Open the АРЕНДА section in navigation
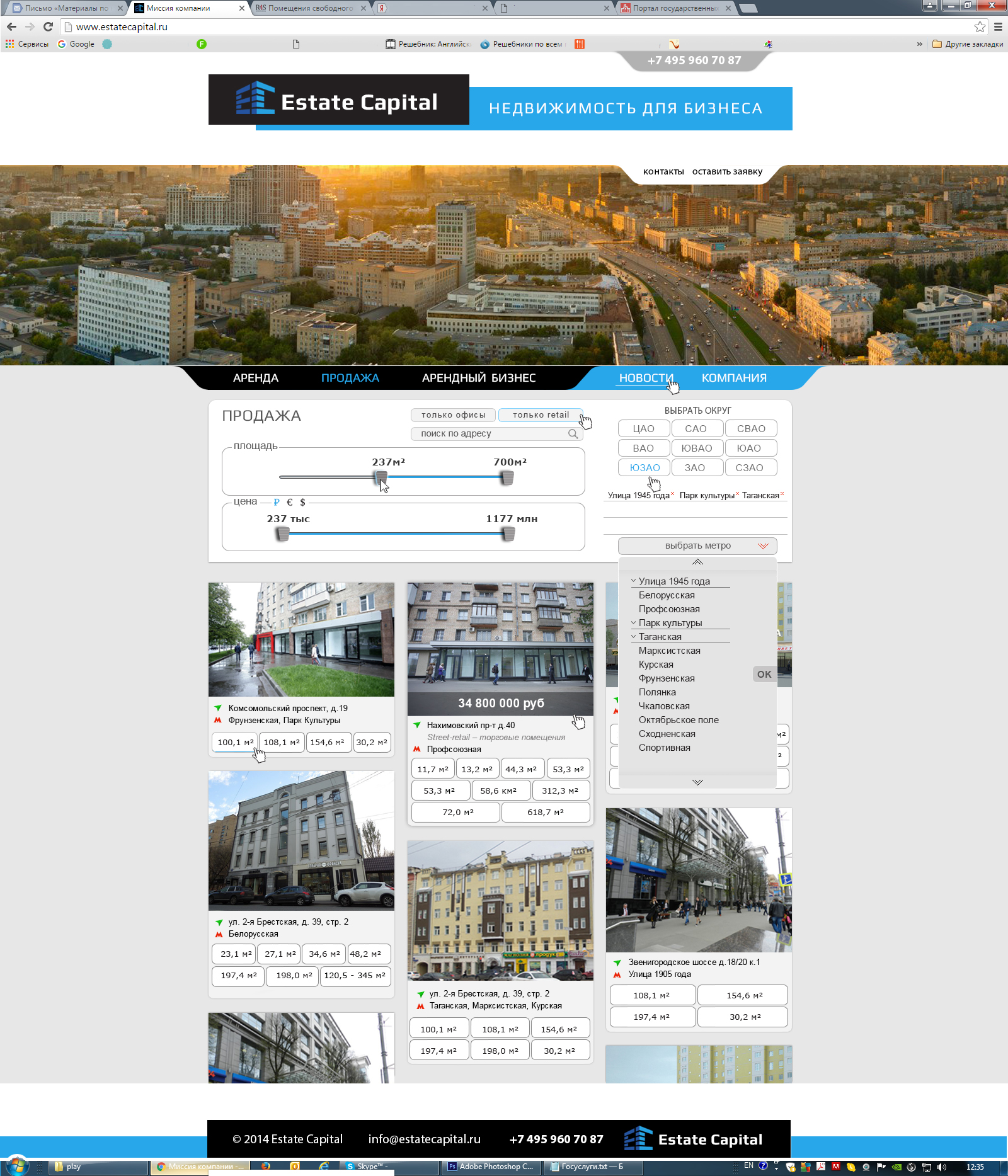1008x1176 pixels. (x=255, y=378)
